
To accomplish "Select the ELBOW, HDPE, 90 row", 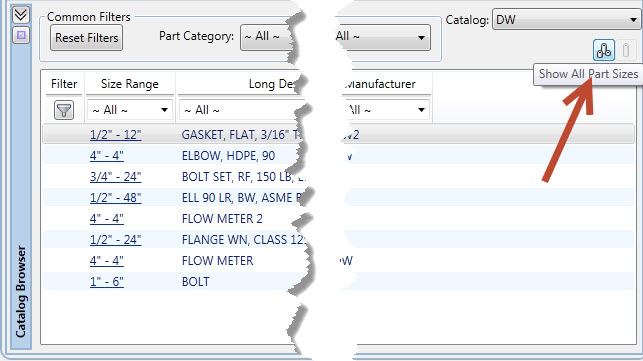I will tap(339, 156).
